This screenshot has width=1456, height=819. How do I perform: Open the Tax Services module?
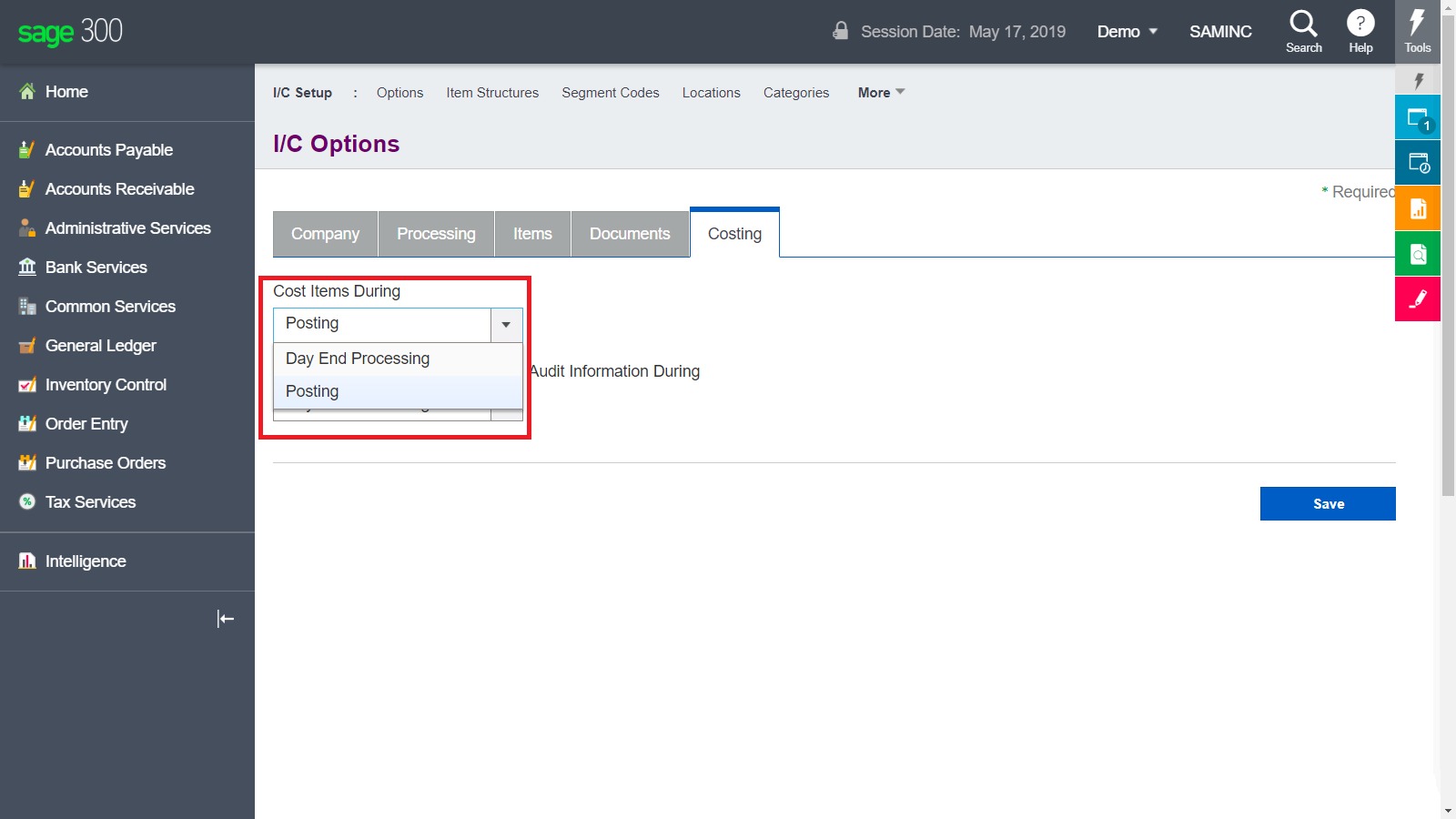point(90,501)
